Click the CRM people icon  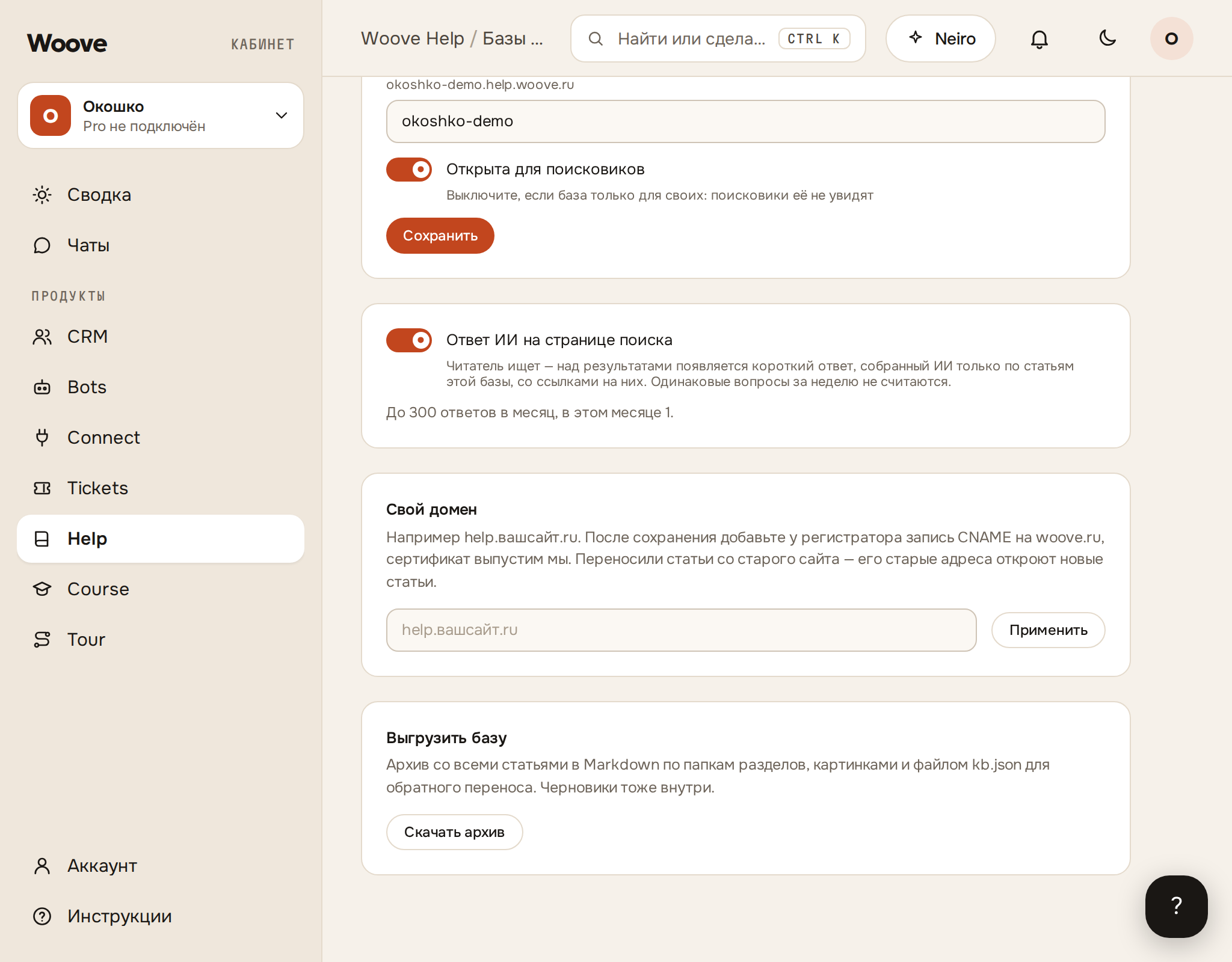click(x=42, y=337)
